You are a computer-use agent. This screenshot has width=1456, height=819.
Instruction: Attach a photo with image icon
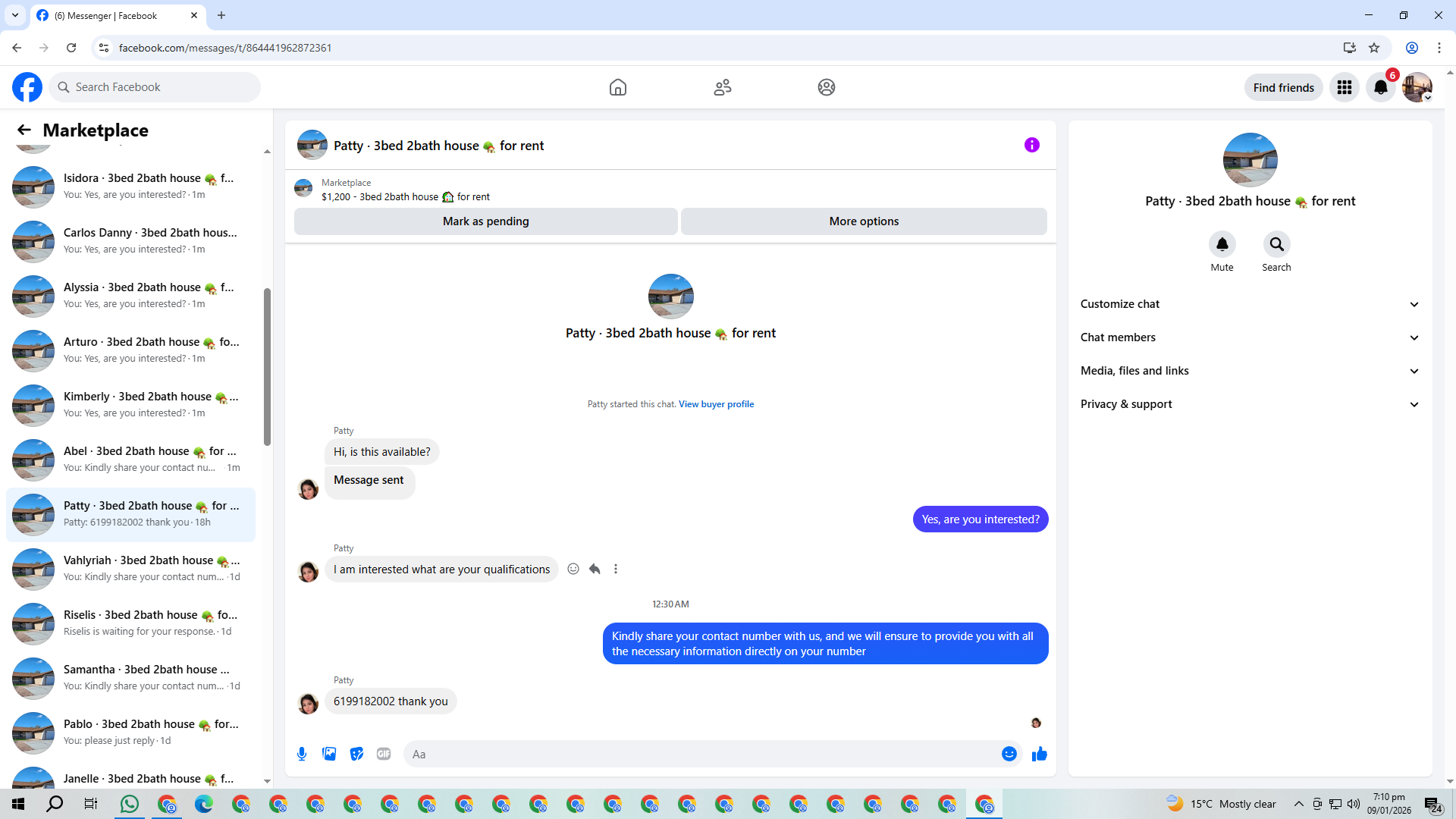coord(329,754)
